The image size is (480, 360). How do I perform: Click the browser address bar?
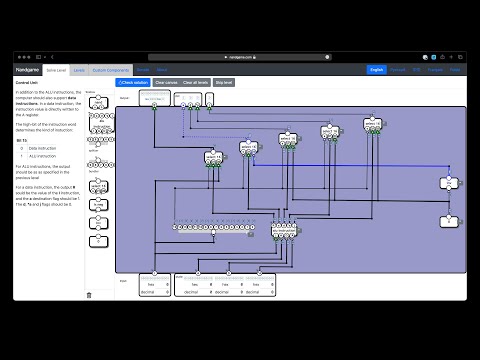pos(240,57)
